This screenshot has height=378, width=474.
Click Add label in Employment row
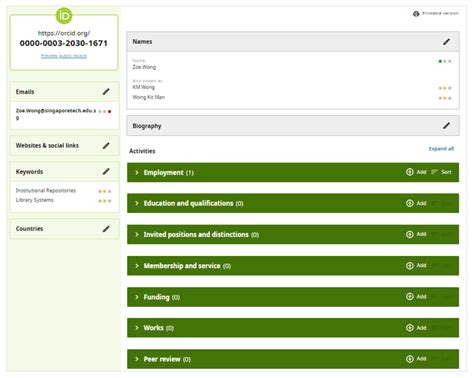coord(421,172)
